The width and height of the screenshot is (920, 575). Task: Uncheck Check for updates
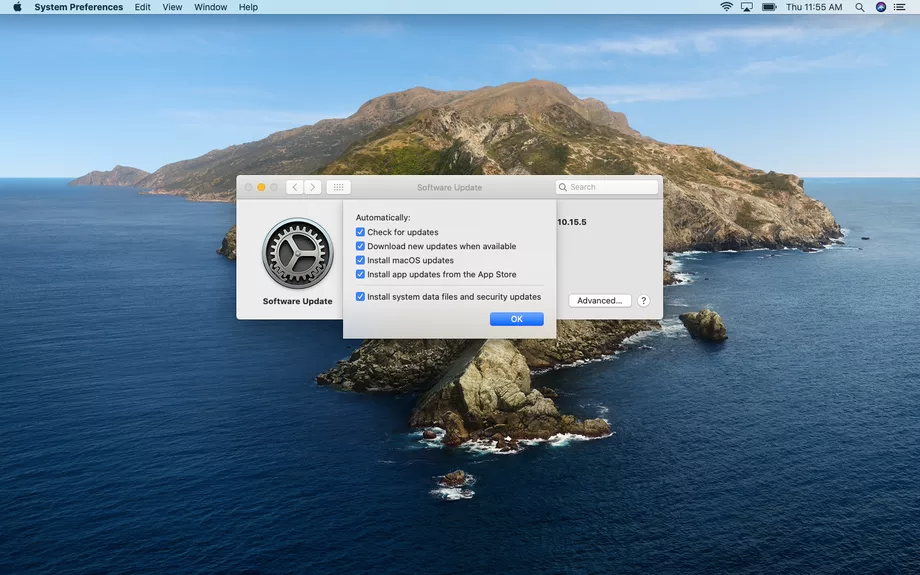coord(361,232)
